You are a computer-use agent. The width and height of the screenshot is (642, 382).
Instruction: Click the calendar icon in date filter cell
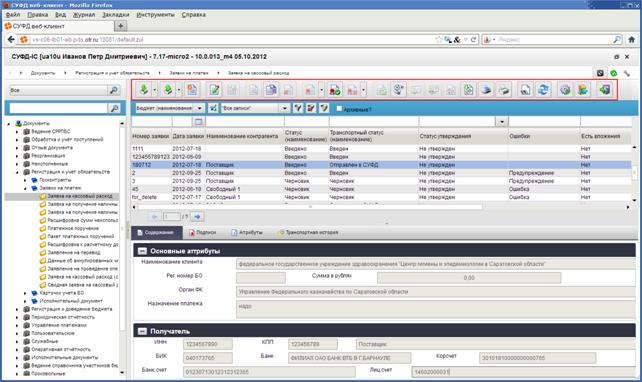point(198,121)
